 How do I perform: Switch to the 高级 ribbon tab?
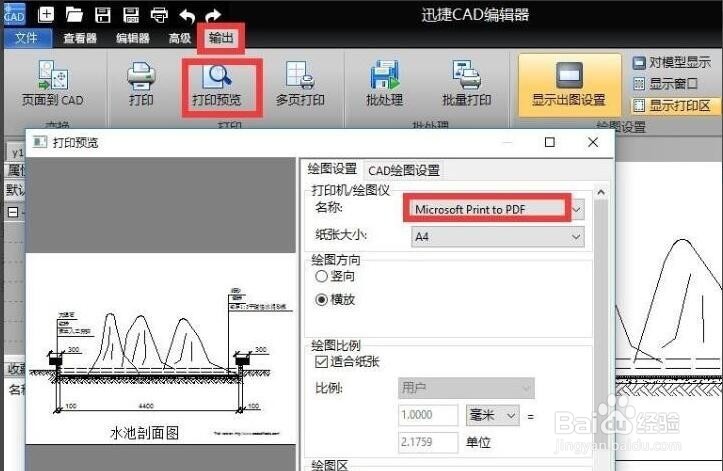click(x=180, y=38)
